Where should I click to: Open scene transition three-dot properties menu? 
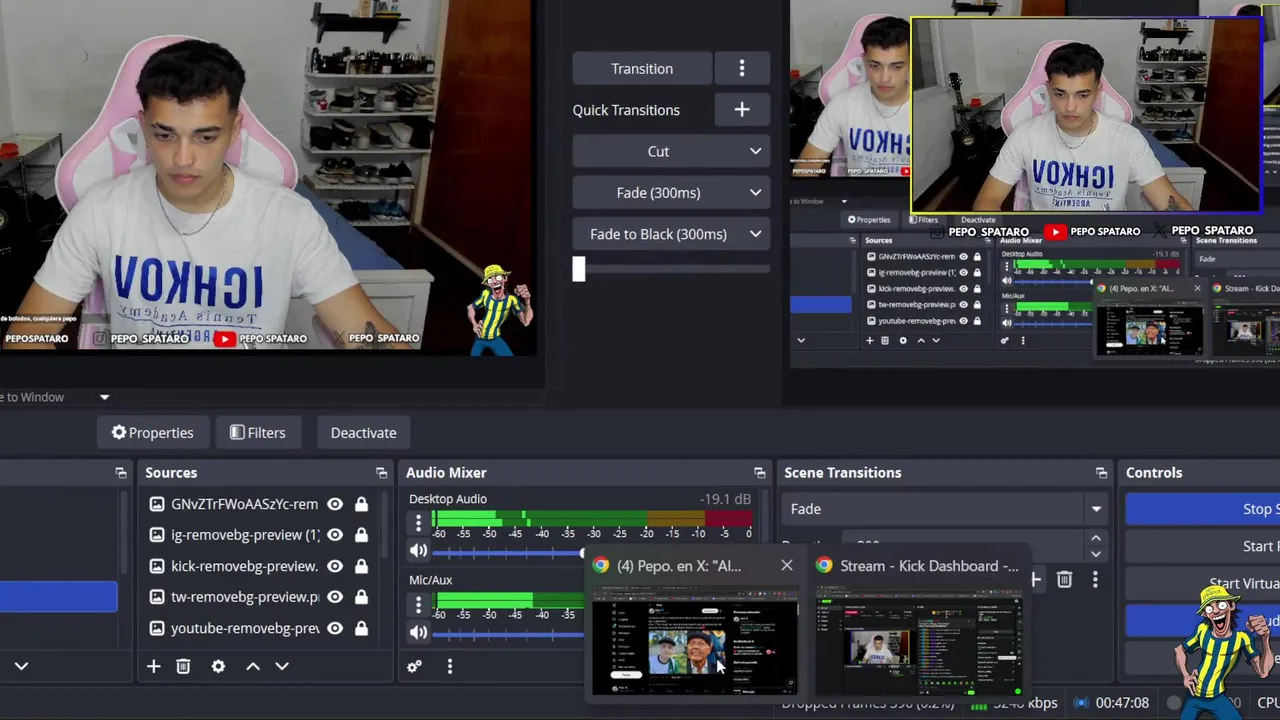point(1095,579)
